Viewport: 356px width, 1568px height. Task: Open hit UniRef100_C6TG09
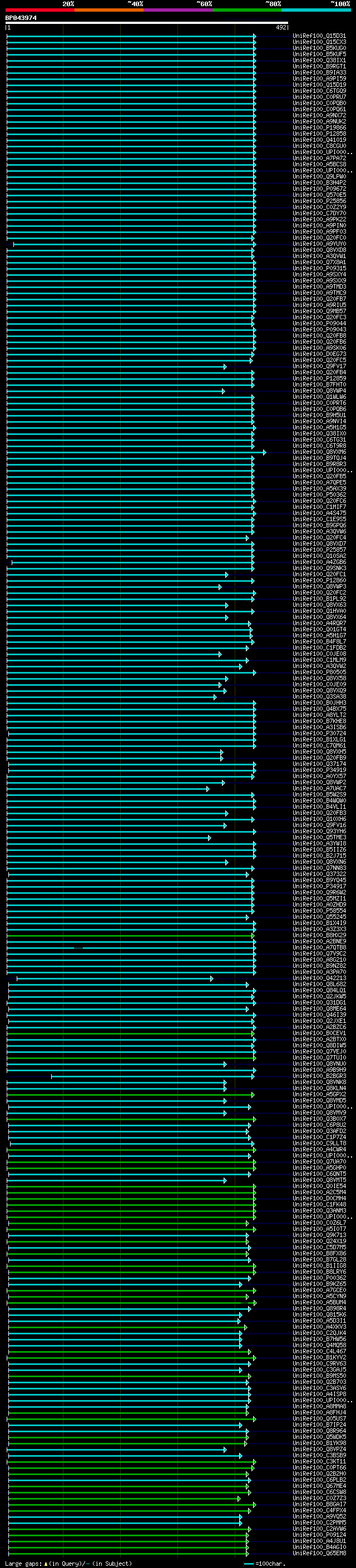pyautogui.click(x=319, y=91)
